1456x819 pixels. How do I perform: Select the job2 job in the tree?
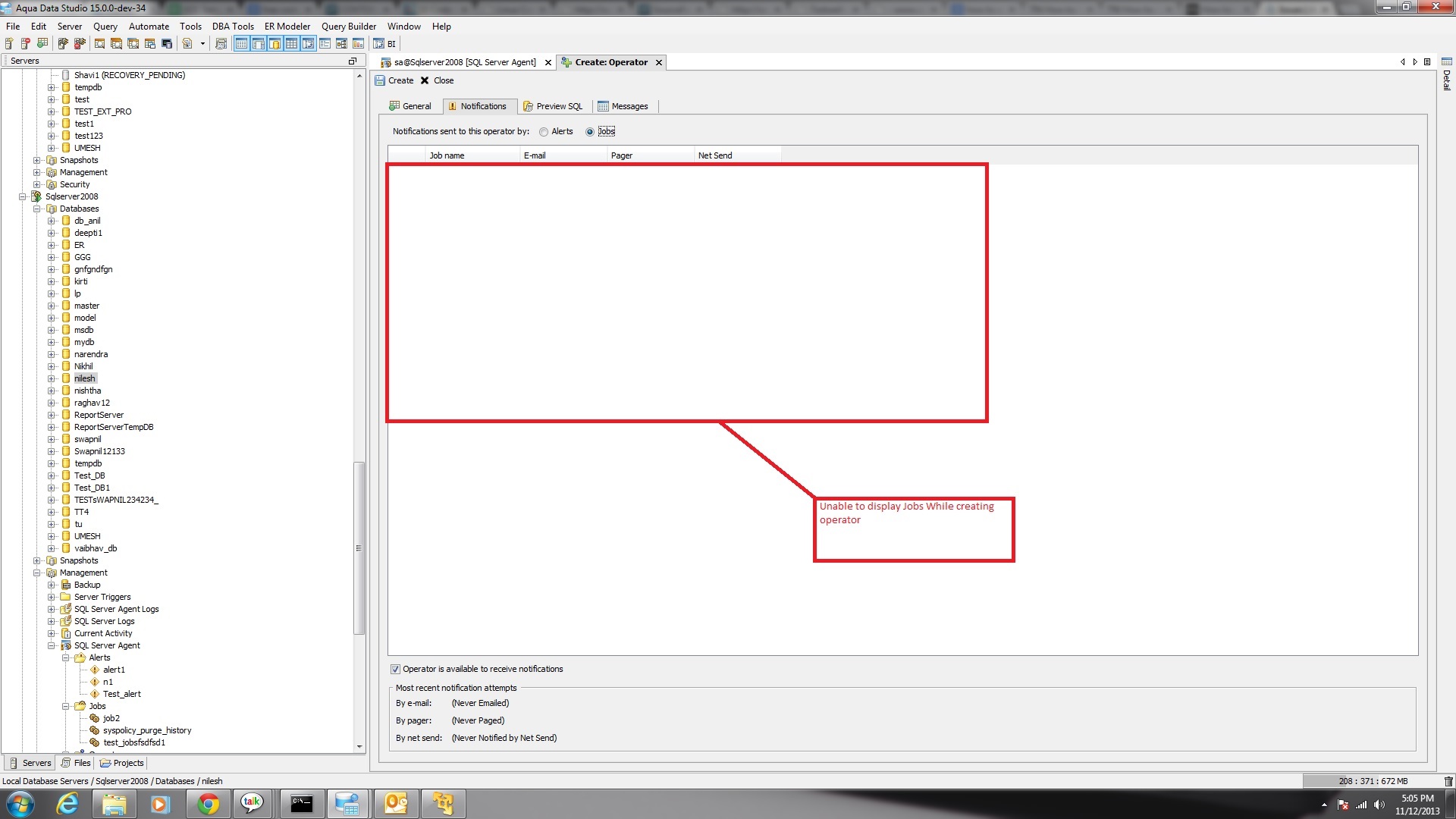(111, 718)
